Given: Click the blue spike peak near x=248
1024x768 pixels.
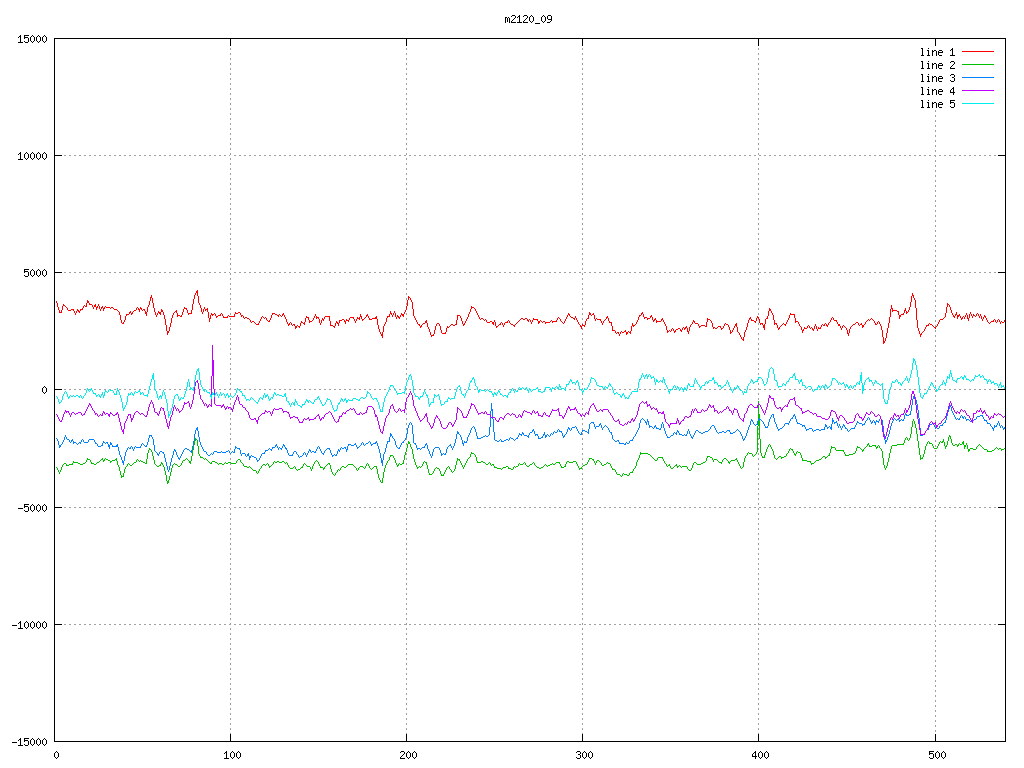Looking at the screenshot, I should tap(492, 405).
